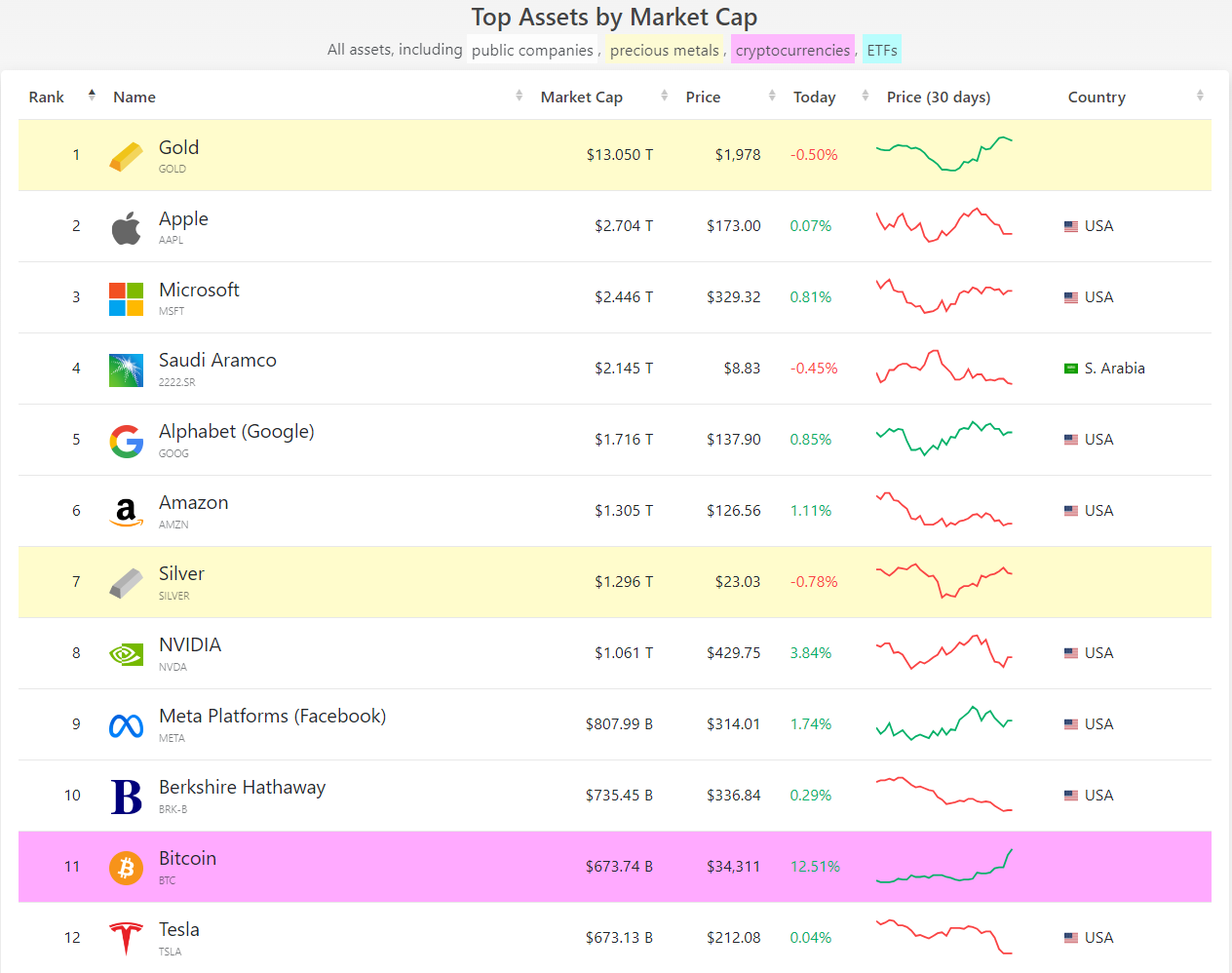Open the ETFs category link

(x=882, y=51)
